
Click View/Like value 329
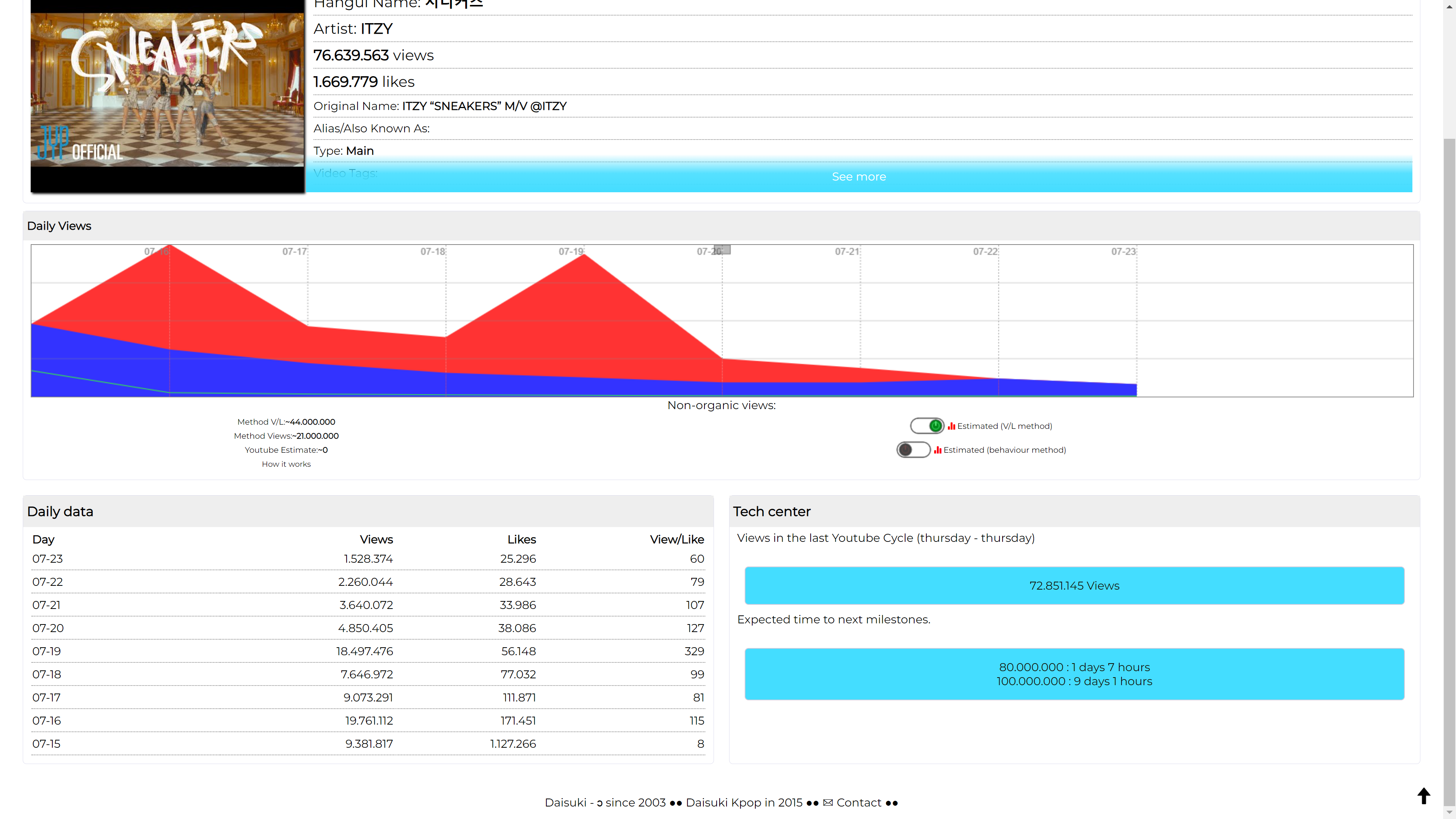tap(694, 652)
